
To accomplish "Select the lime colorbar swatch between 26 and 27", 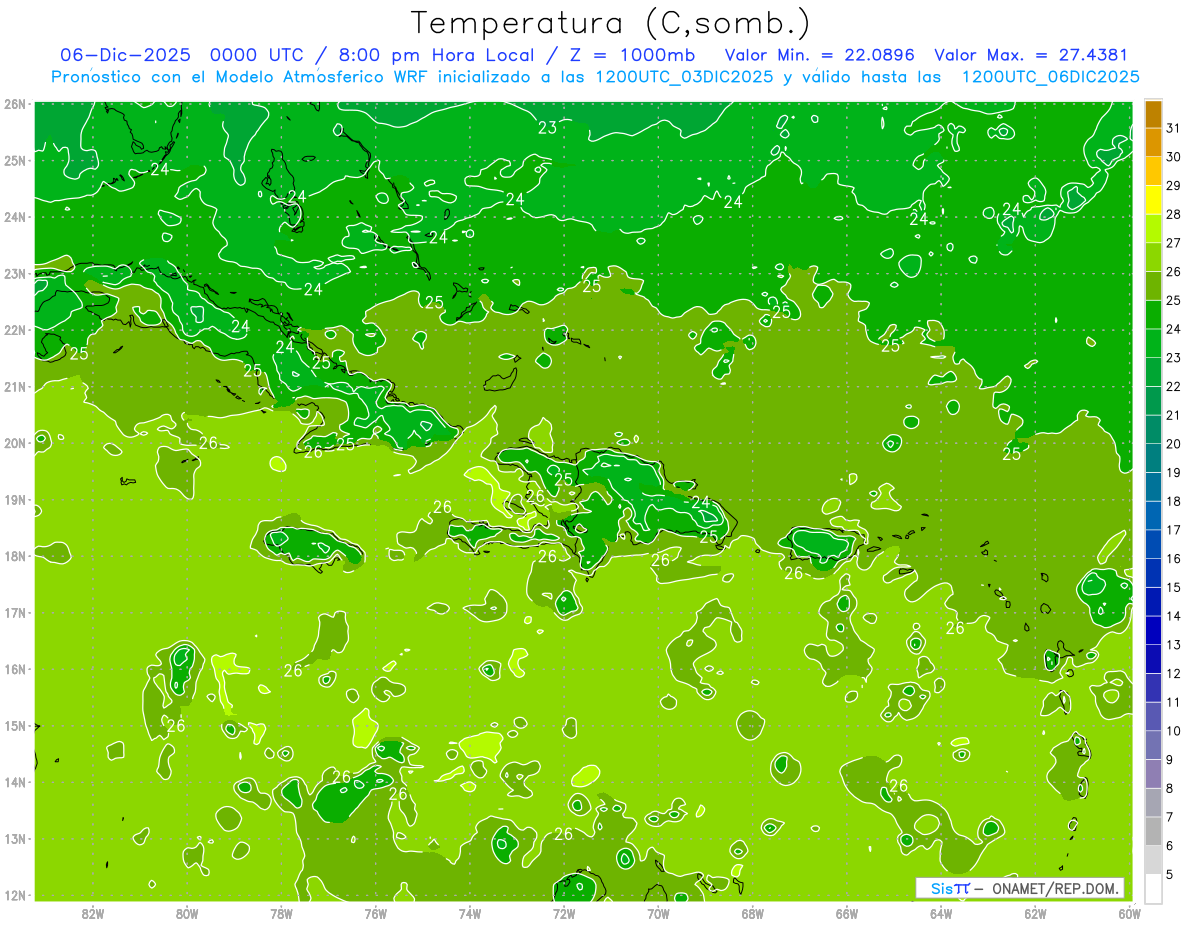I will coord(1153,257).
